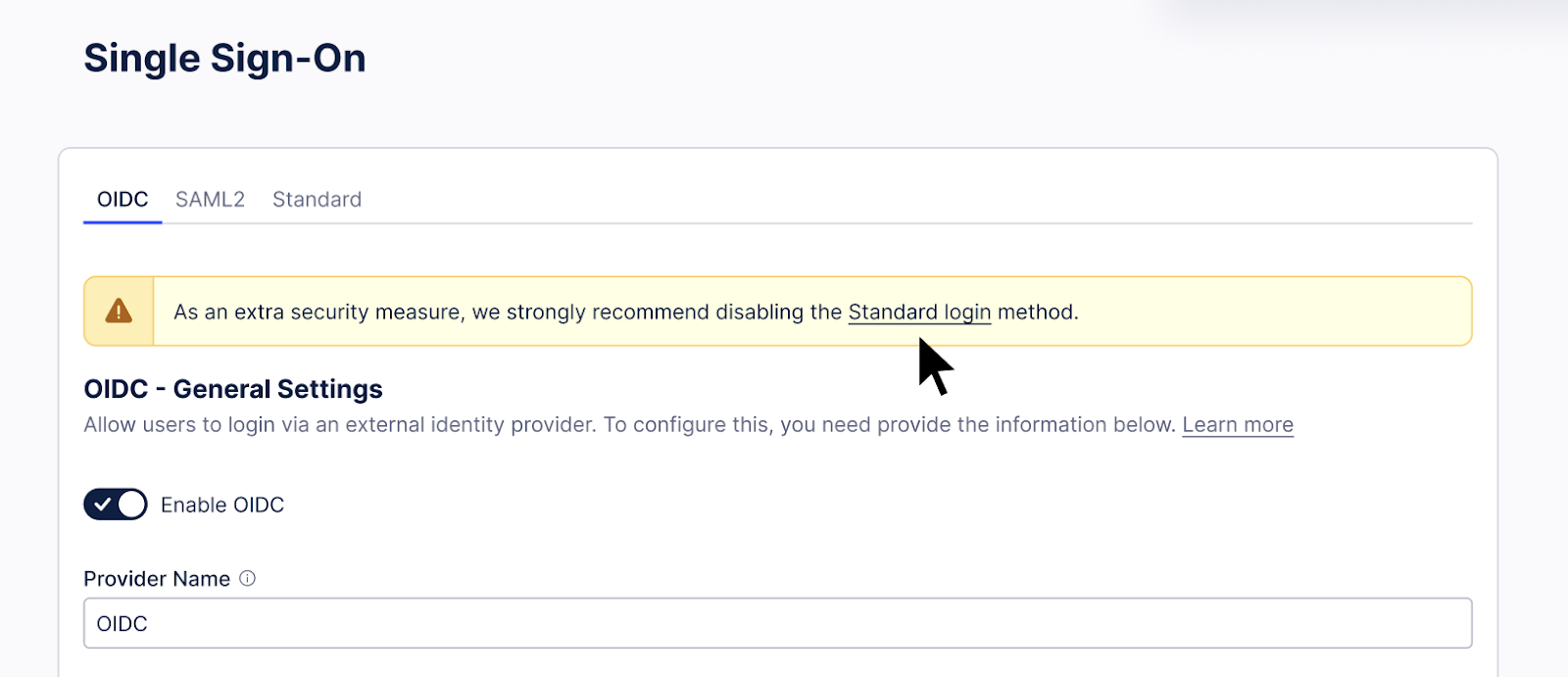Screen dimensions: 1568x677
Task: Open the Standard login link
Action: [x=919, y=312]
